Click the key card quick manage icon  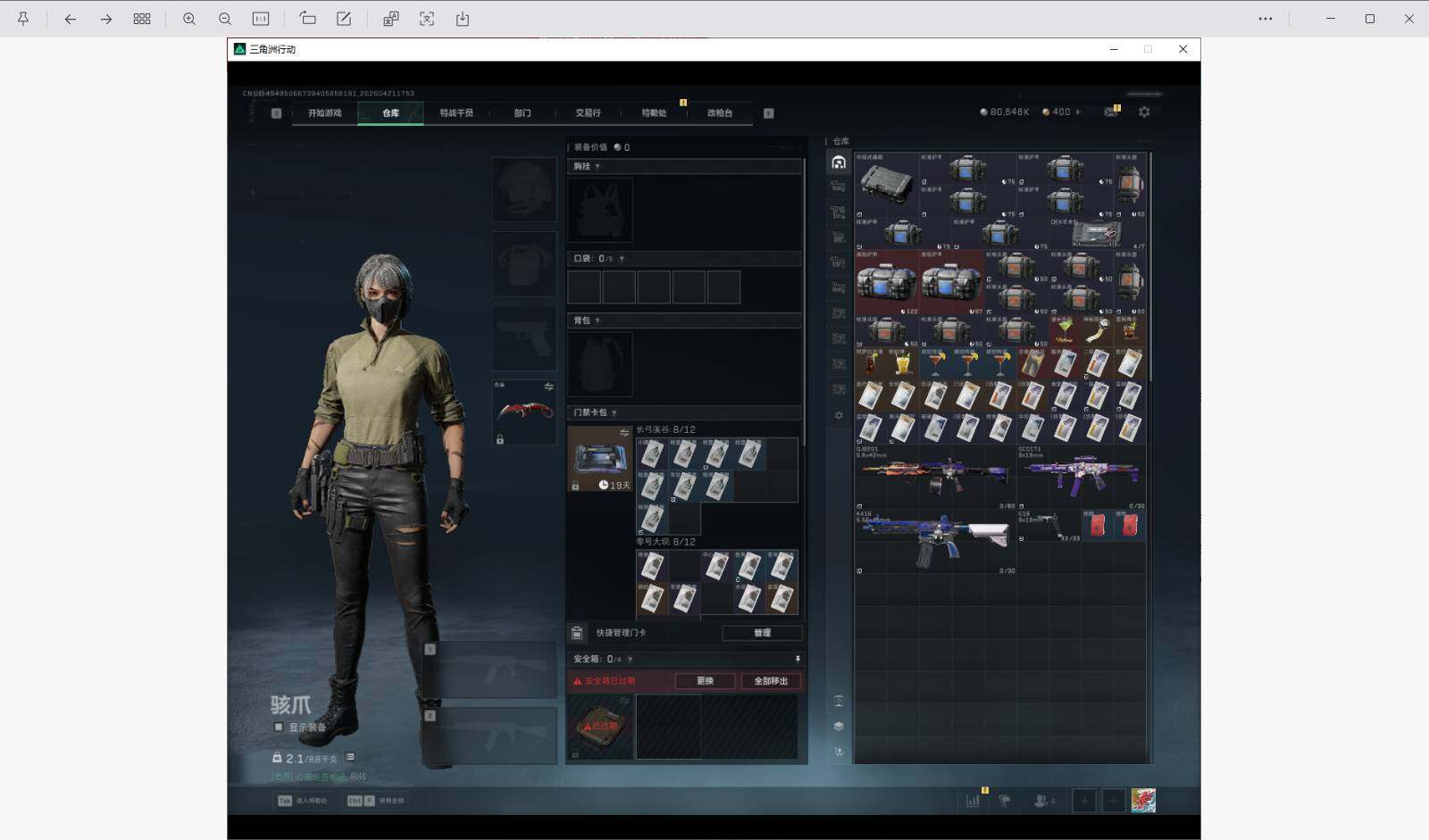pos(577,633)
